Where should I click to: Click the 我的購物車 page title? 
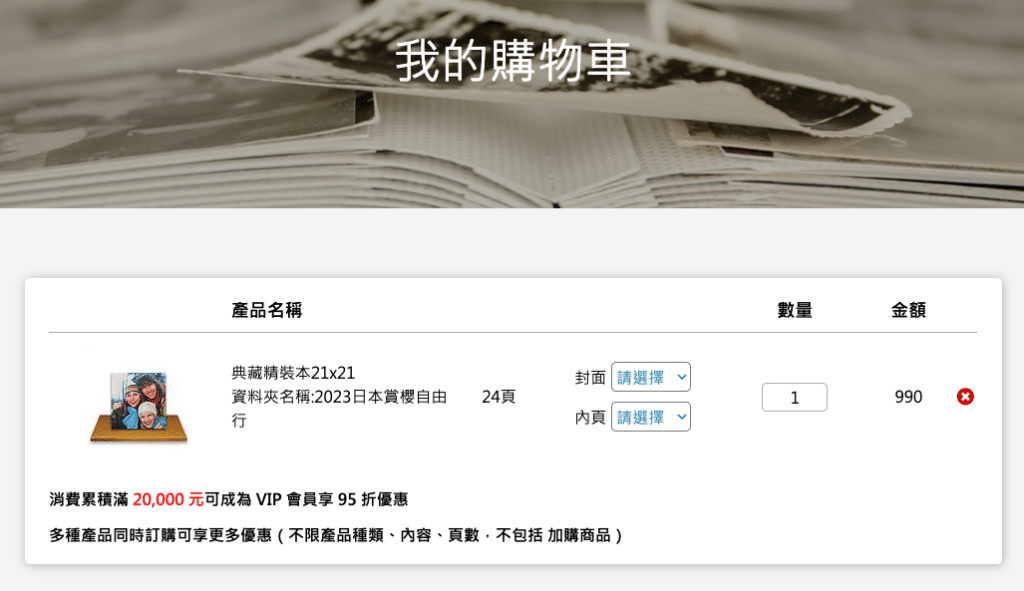pos(512,62)
